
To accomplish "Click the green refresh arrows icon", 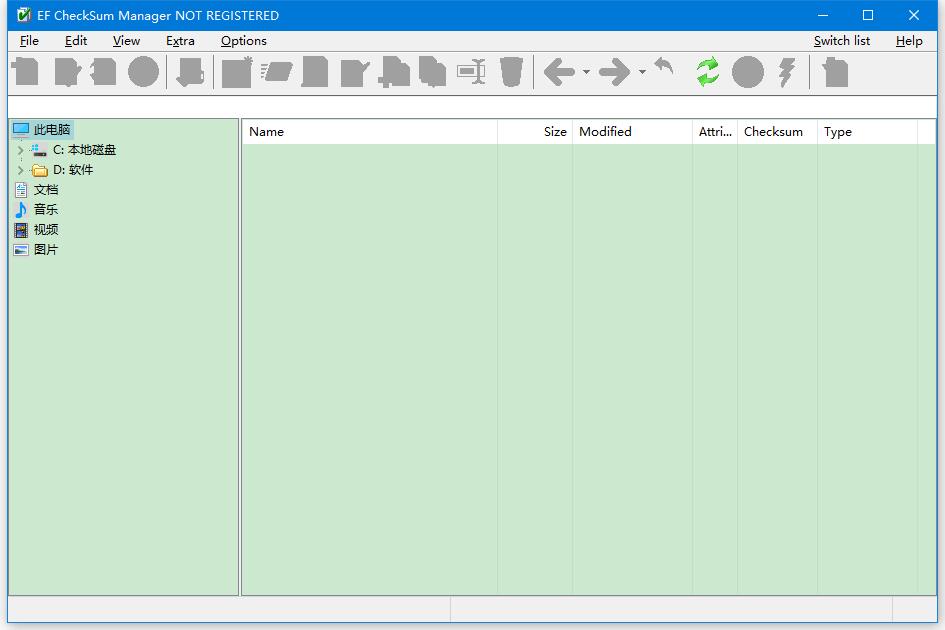I will click(x=708, y=72).
